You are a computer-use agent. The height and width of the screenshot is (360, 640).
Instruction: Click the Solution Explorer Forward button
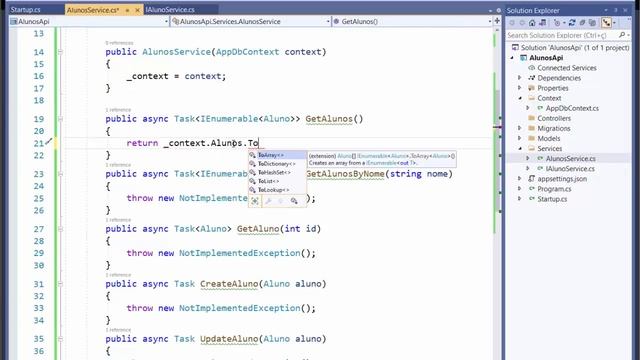522,23
